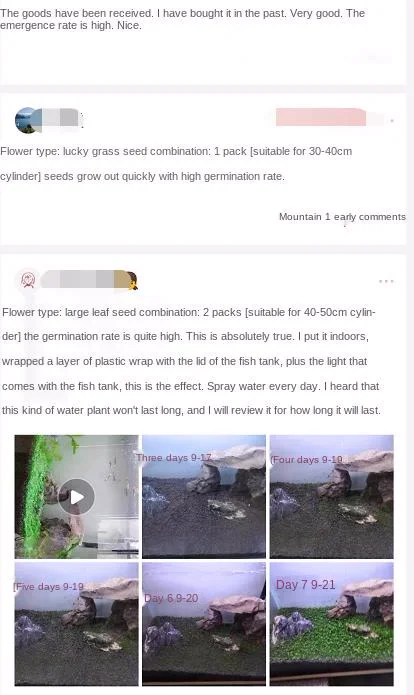Click the lucky grass seed combination review text
Screen dimensions: 414x695
176,164
